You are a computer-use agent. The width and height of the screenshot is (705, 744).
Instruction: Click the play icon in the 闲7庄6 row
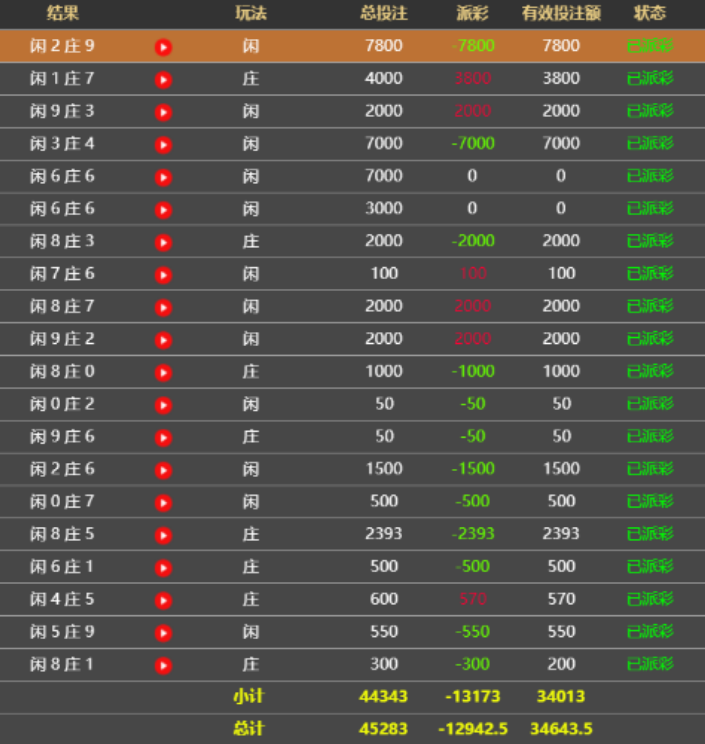[163, 275]
